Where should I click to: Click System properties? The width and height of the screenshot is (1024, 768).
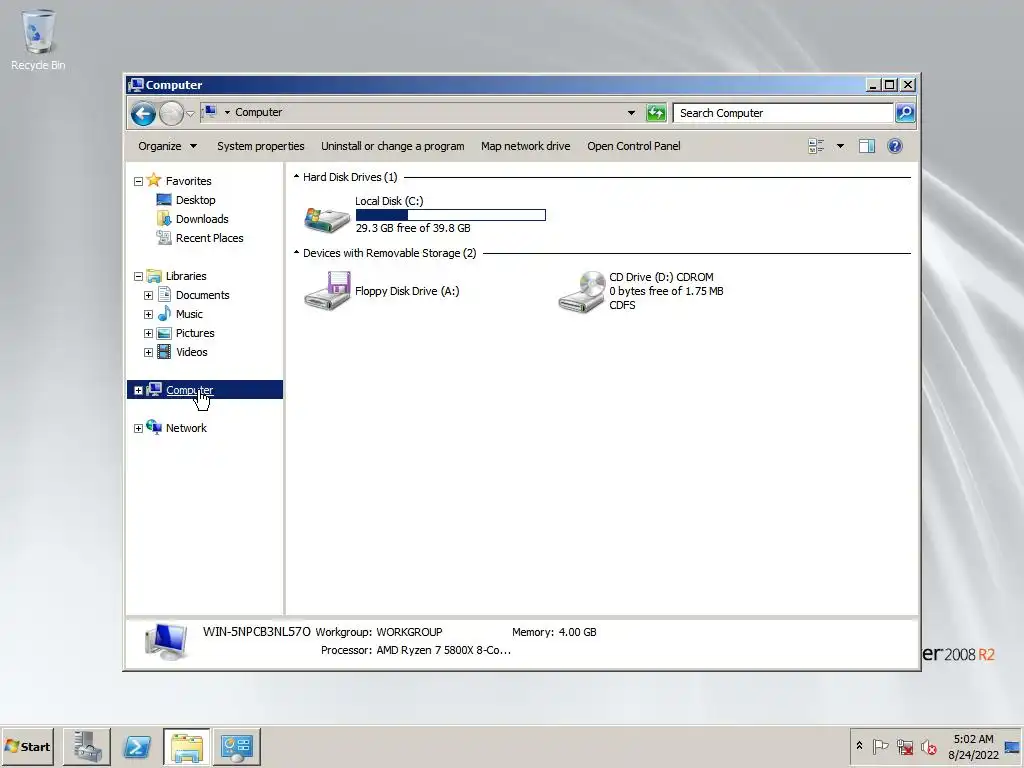[x=261, y=146]
